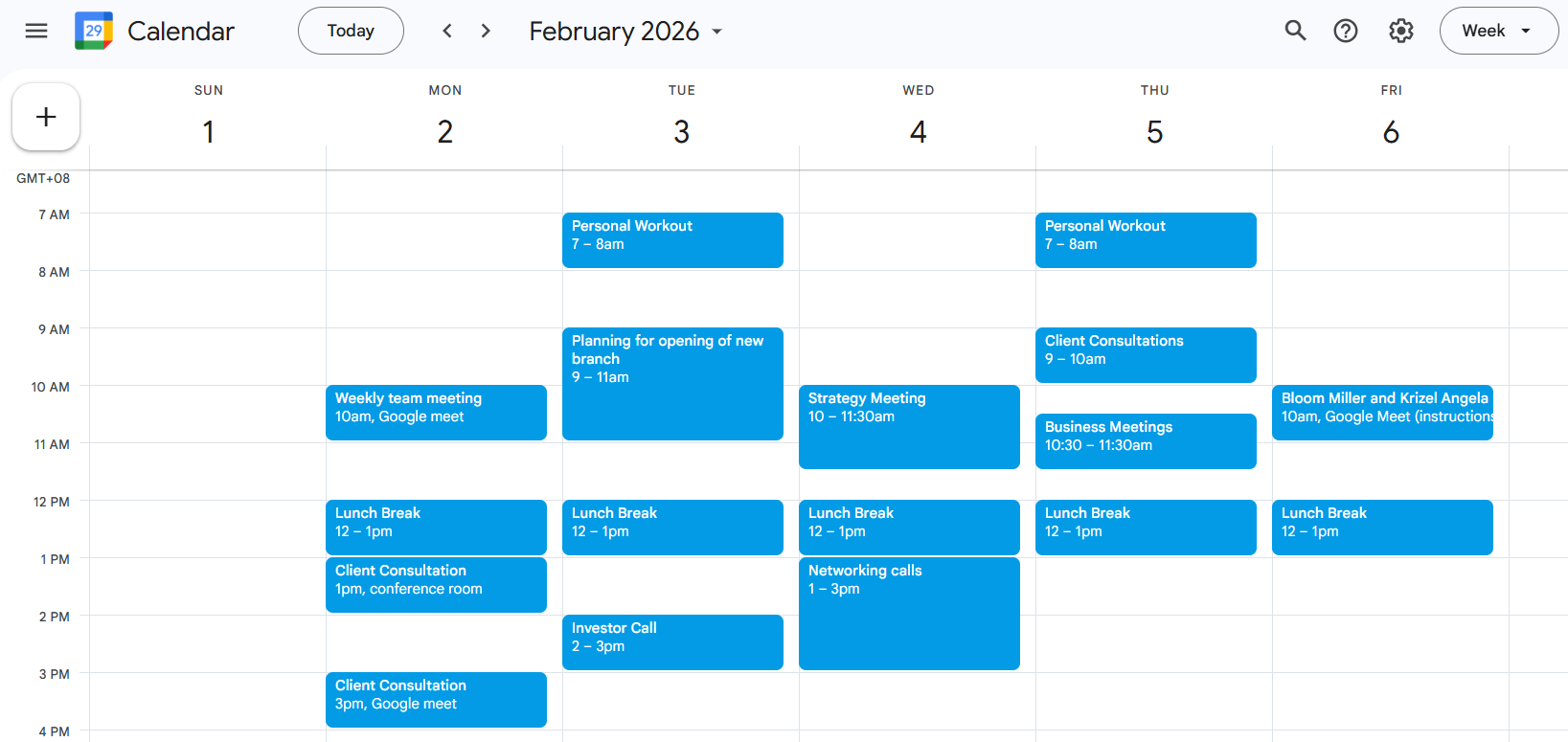Open the Settings gear menu
The height and width of the screenshot is (742, 1568).
(1401, 31)
